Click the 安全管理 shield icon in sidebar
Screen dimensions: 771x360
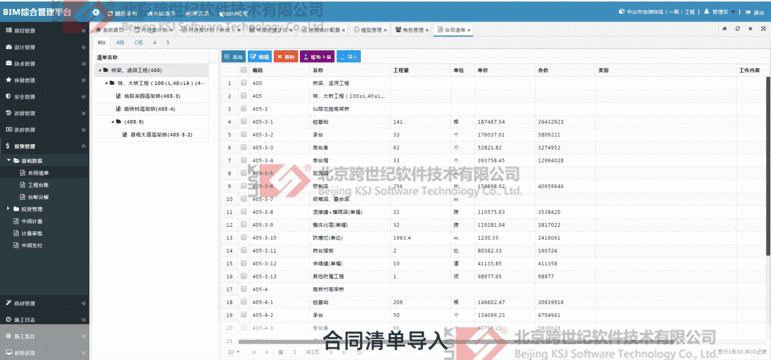tap(8, 96)
